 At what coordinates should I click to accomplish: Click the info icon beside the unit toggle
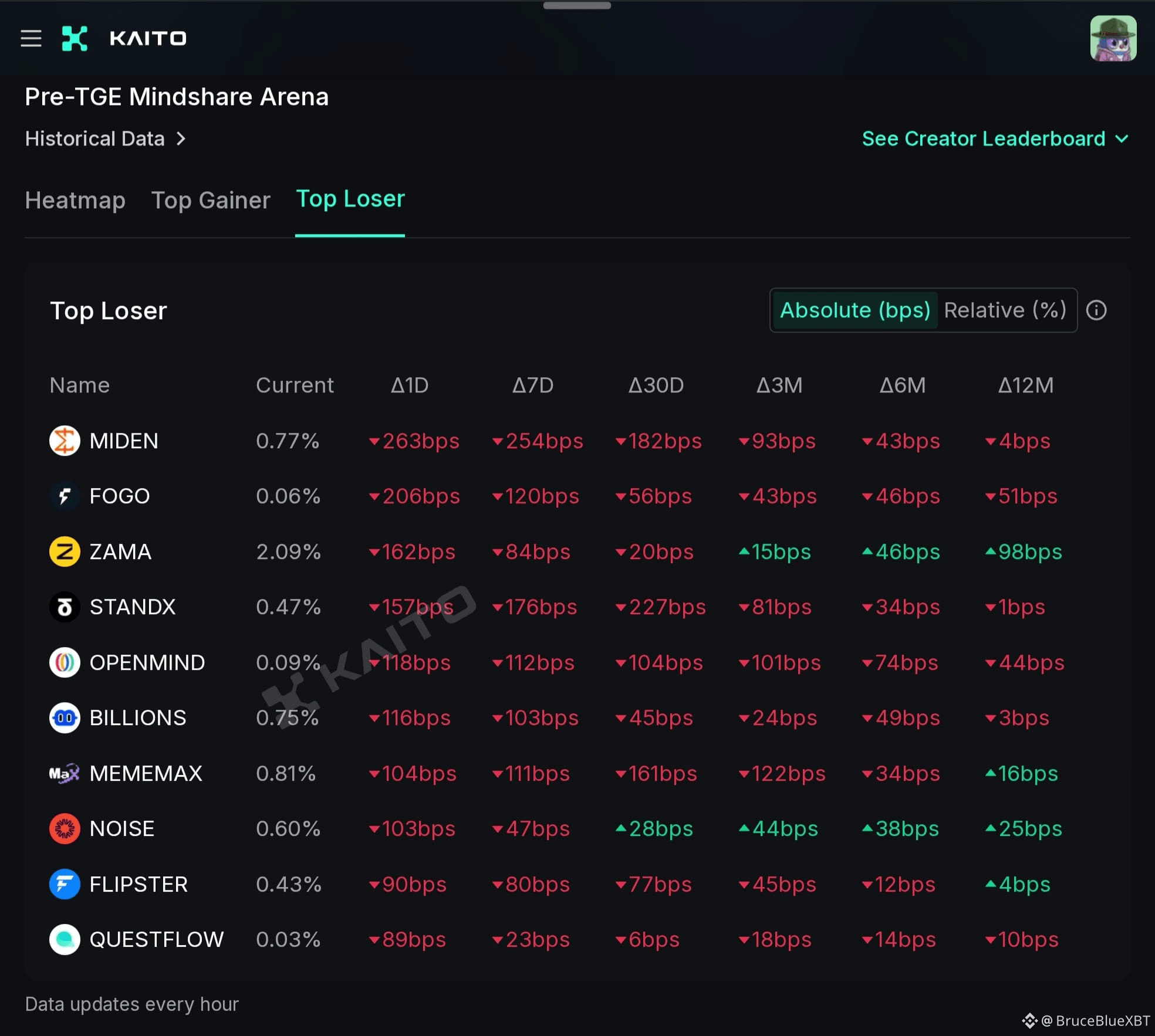point(1097,310)
